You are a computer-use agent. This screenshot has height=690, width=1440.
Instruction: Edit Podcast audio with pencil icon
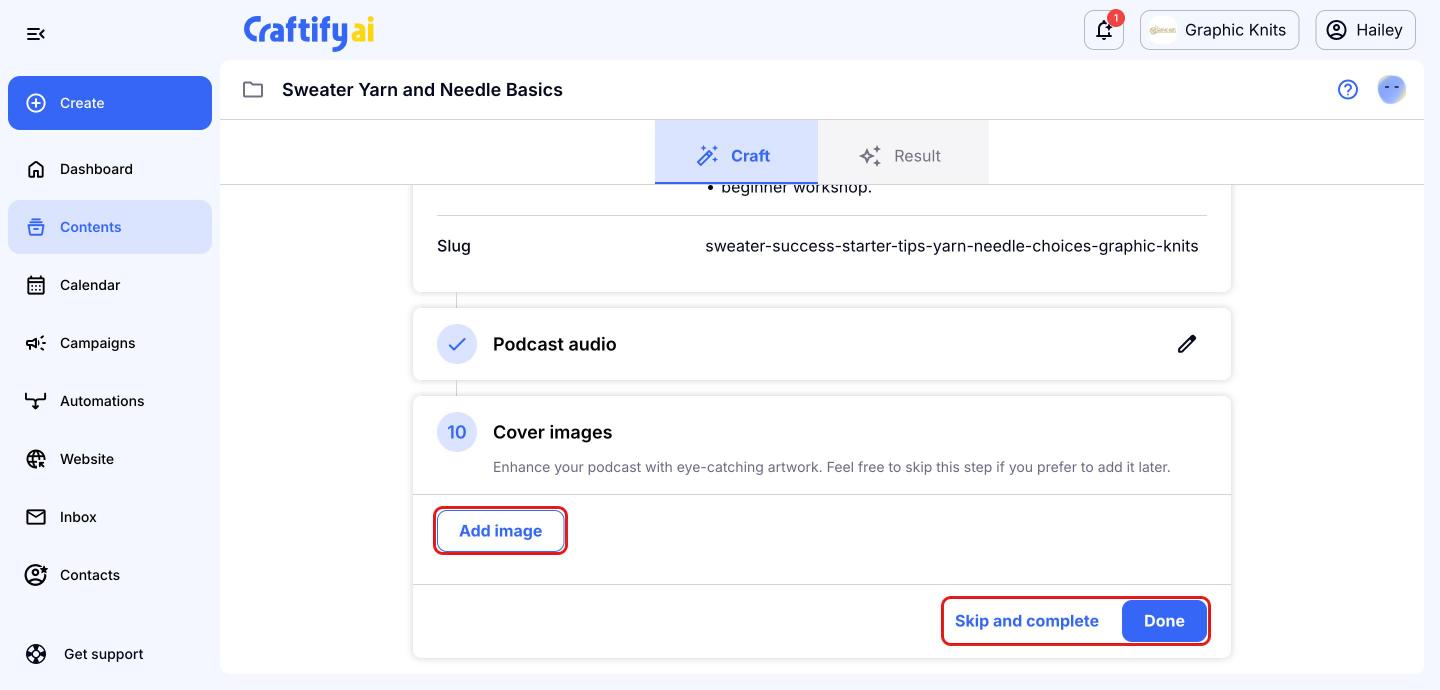tap(1187, 344)
